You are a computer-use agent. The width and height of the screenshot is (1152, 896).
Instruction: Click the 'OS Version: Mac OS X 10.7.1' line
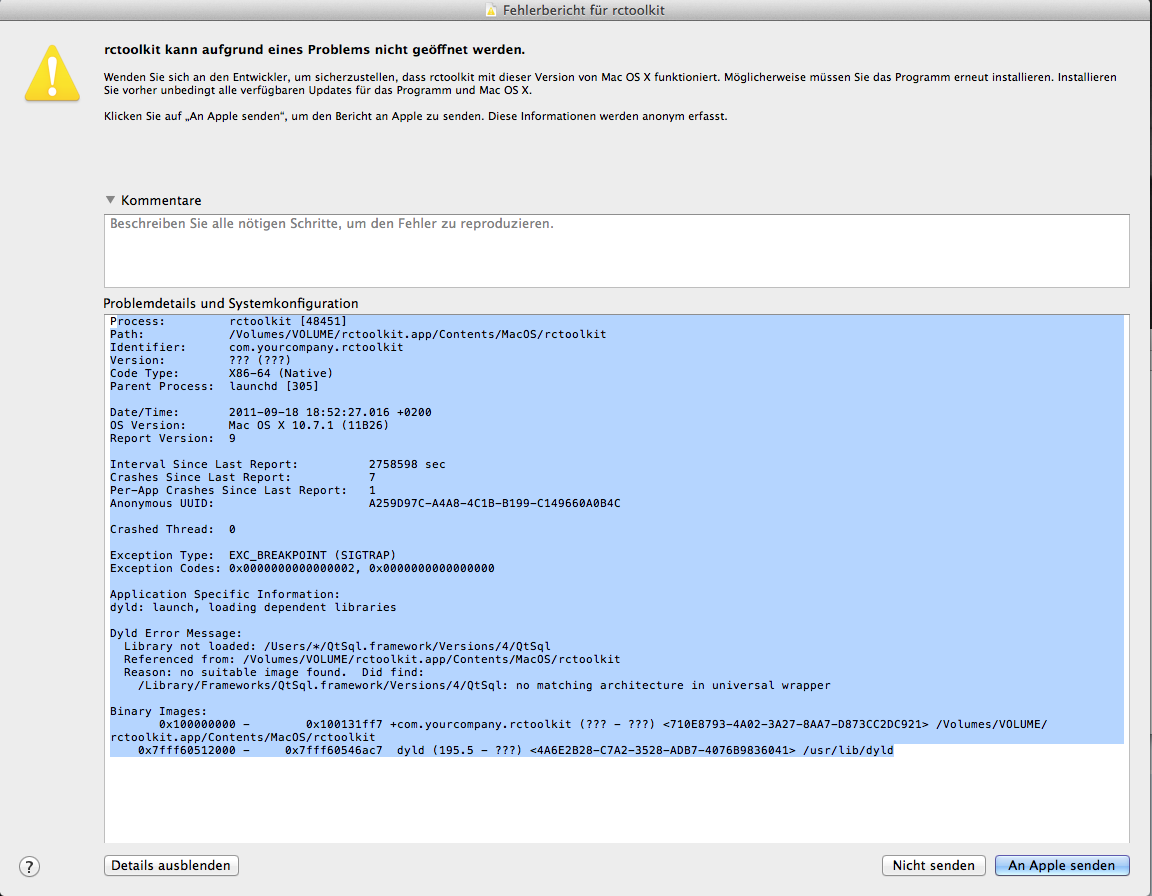click(250, 425)
